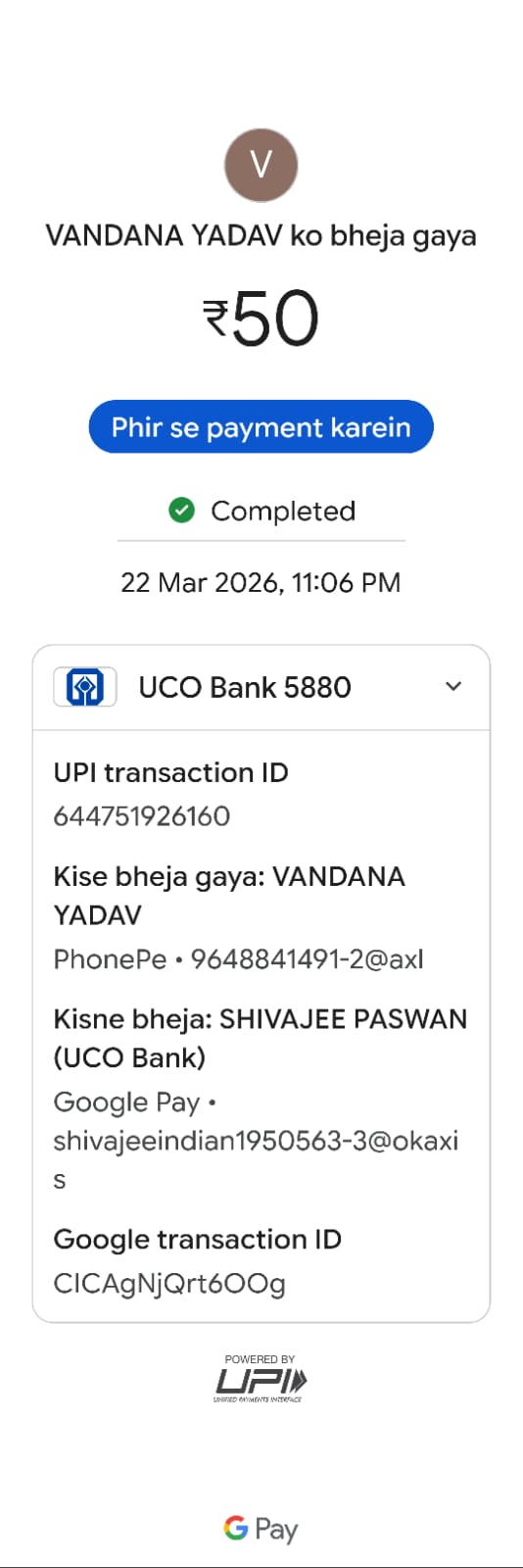This screenshot has height=1568, width=523.
Task: Click PhonePe UPI address 9648841491-2@axl
Action: pos(307,958)
